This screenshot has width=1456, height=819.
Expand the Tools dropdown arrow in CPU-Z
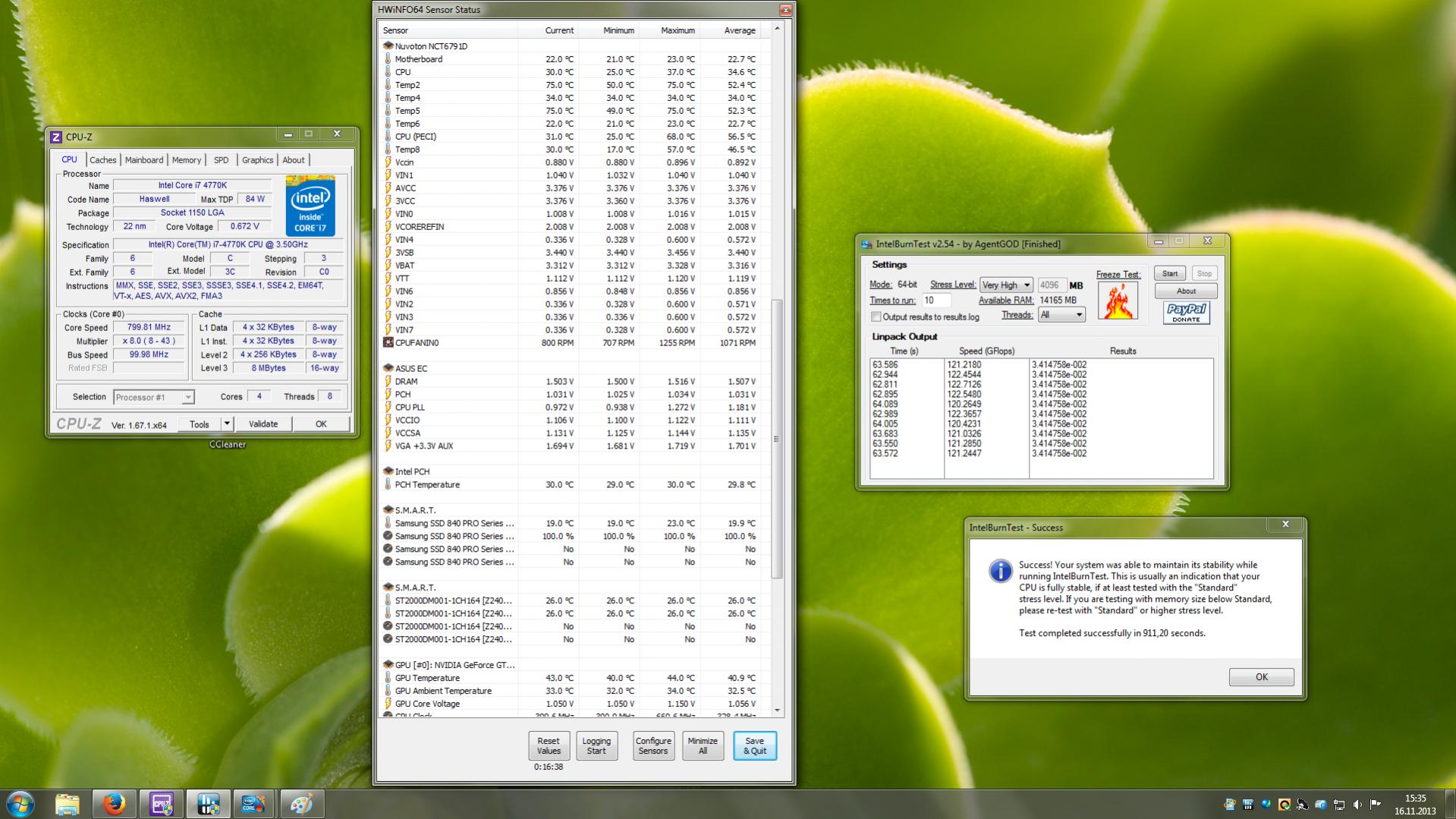[226, 424]
